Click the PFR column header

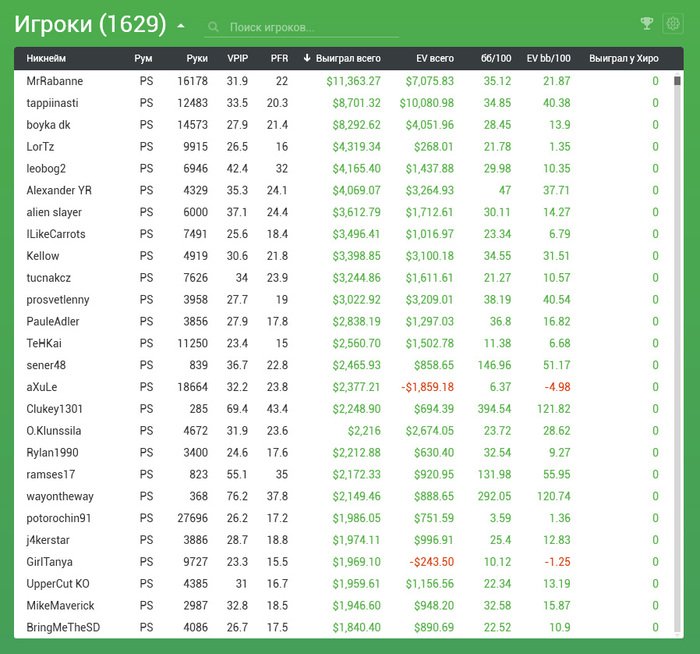(x=279, y=59)
